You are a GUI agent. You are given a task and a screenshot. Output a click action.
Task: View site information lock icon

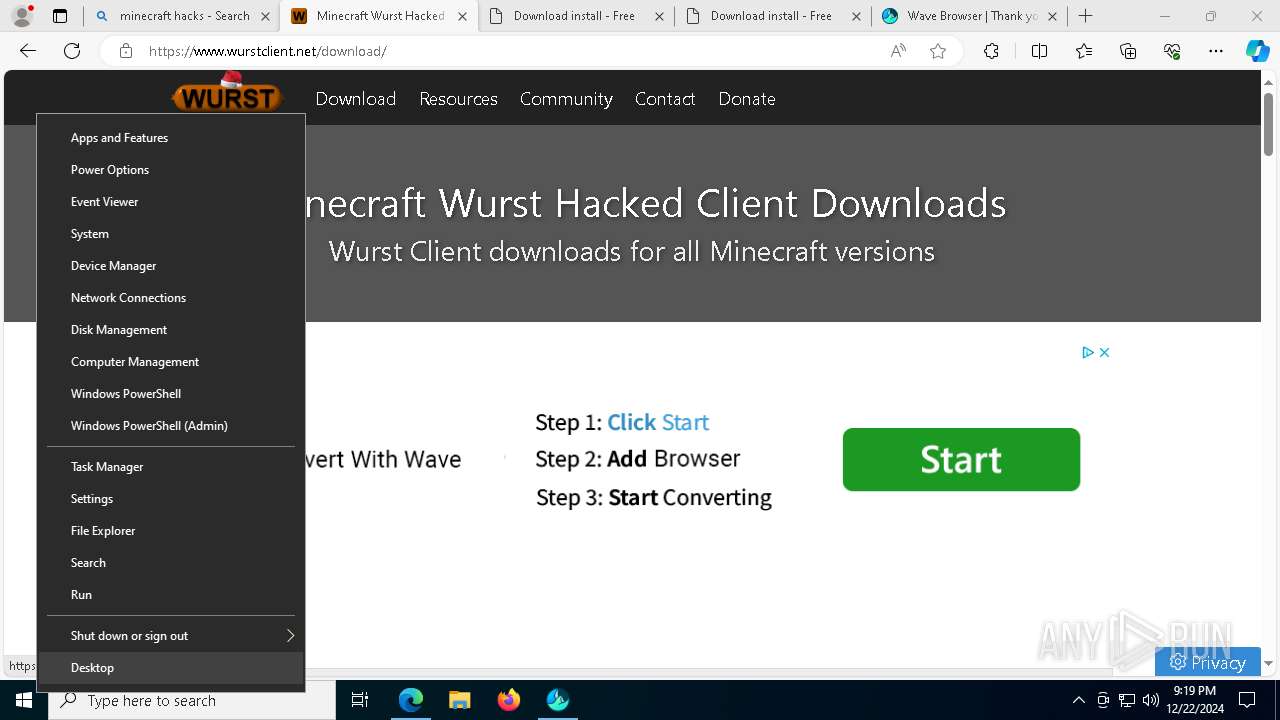click(x=126, y=51)
